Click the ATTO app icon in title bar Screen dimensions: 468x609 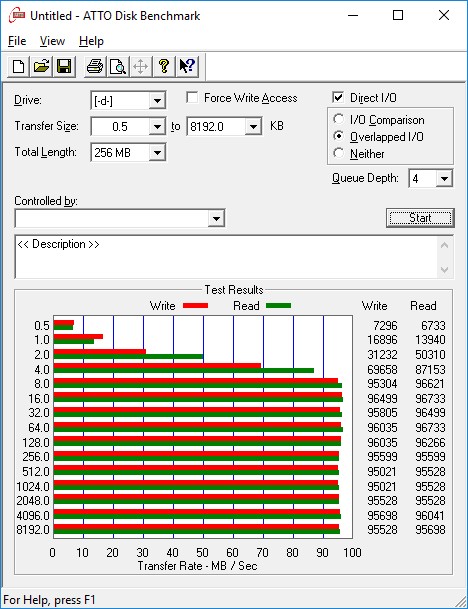(x=17, y=16)
